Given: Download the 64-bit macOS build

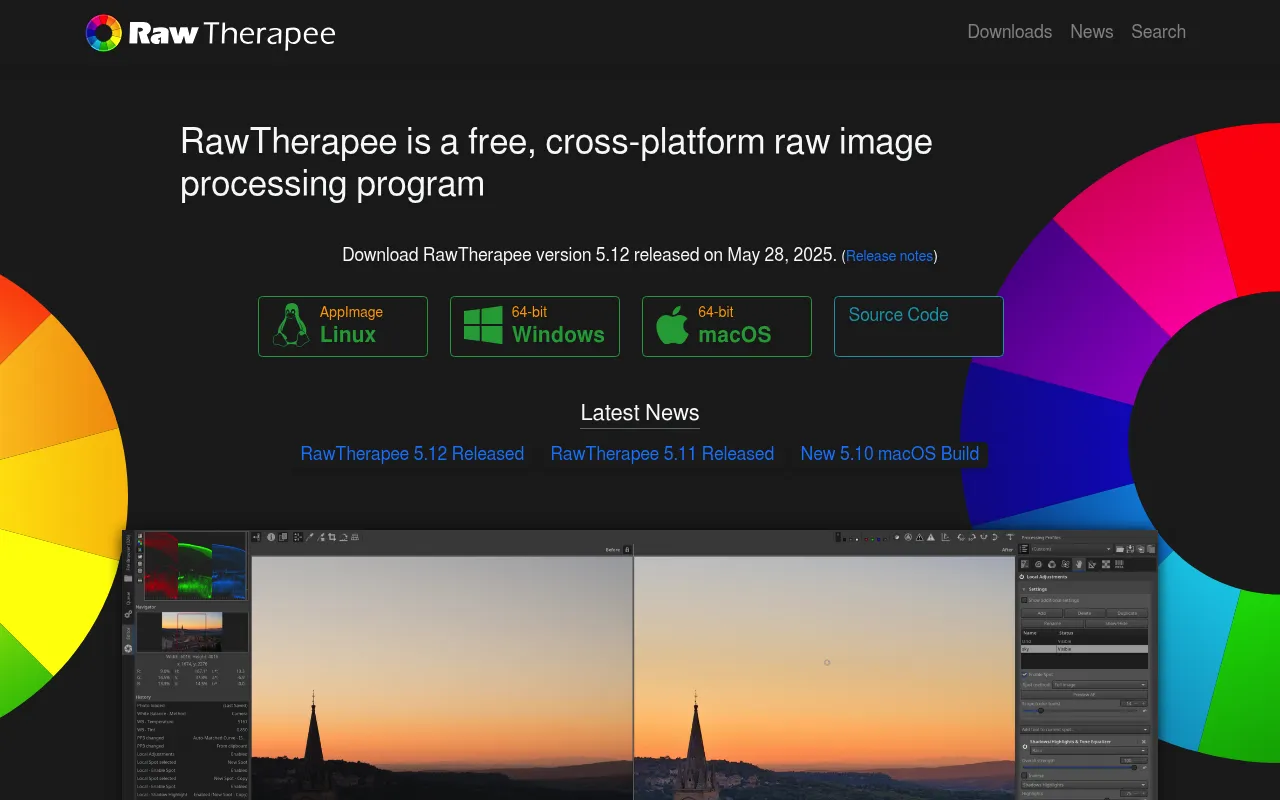Looking at the screenshot, I should pyautogui.click(x=727, y=326).
